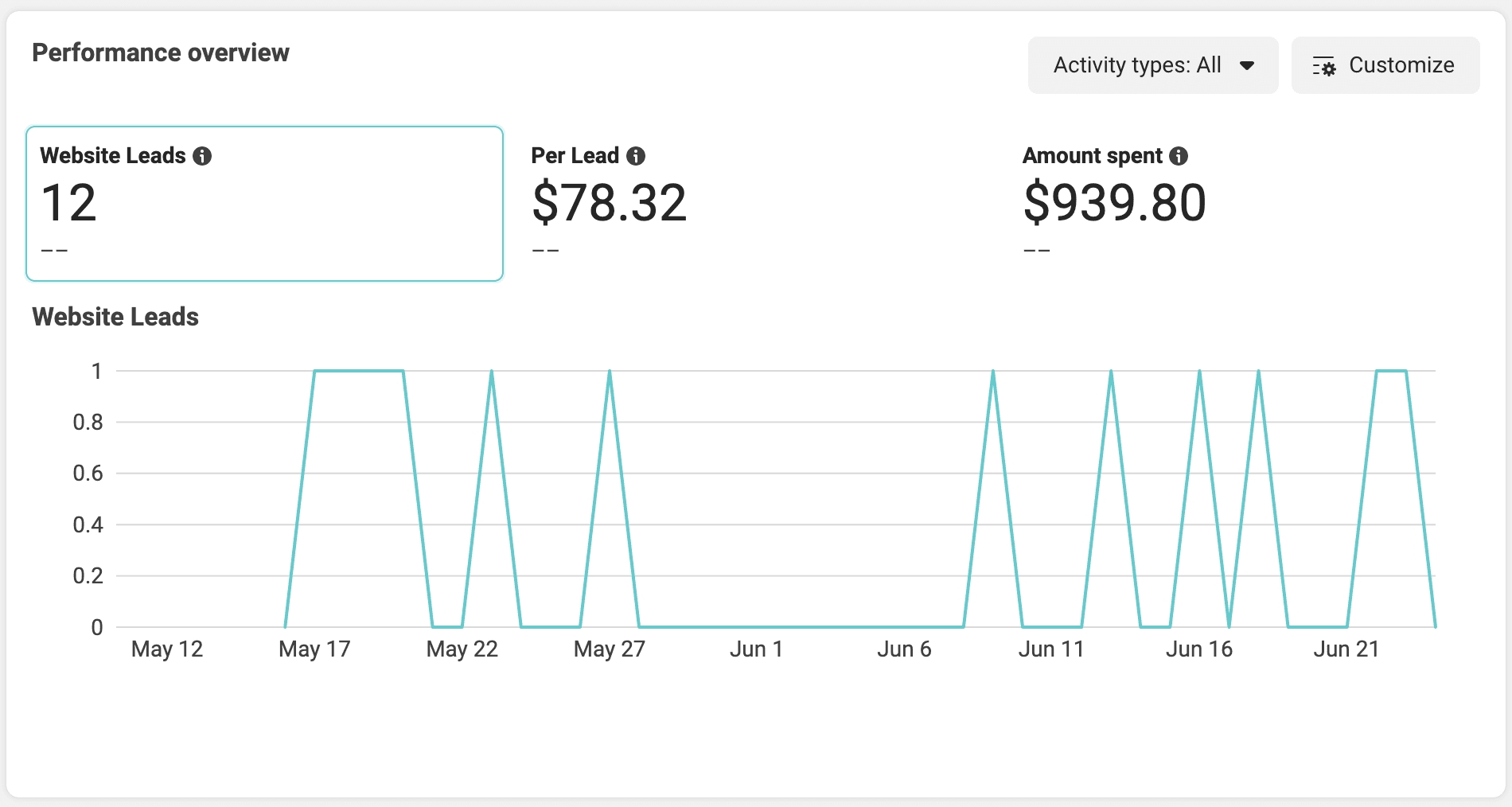Open the Activity types: All dropdown
Viewport: 1512px width, 807px height.
(x=1153, y=65)
